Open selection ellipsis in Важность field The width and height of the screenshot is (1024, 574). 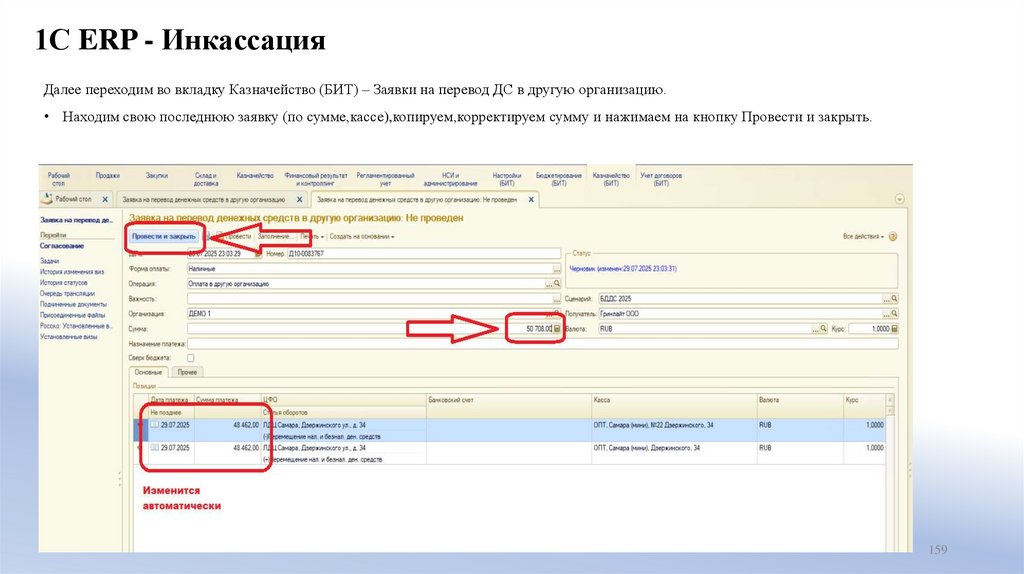pos(556,298)
